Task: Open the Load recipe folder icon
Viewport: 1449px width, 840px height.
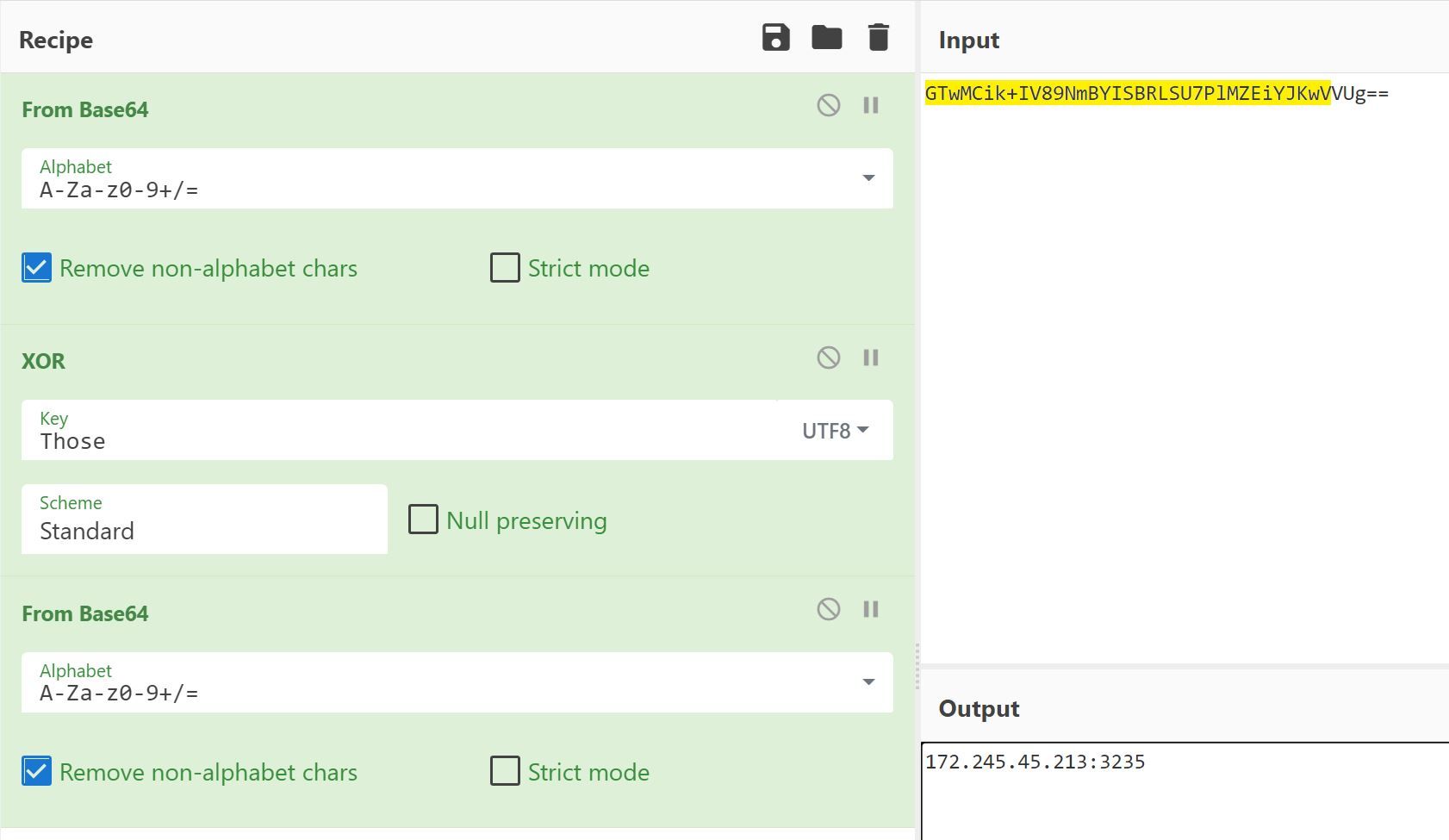Action: [x=826, y=38]
